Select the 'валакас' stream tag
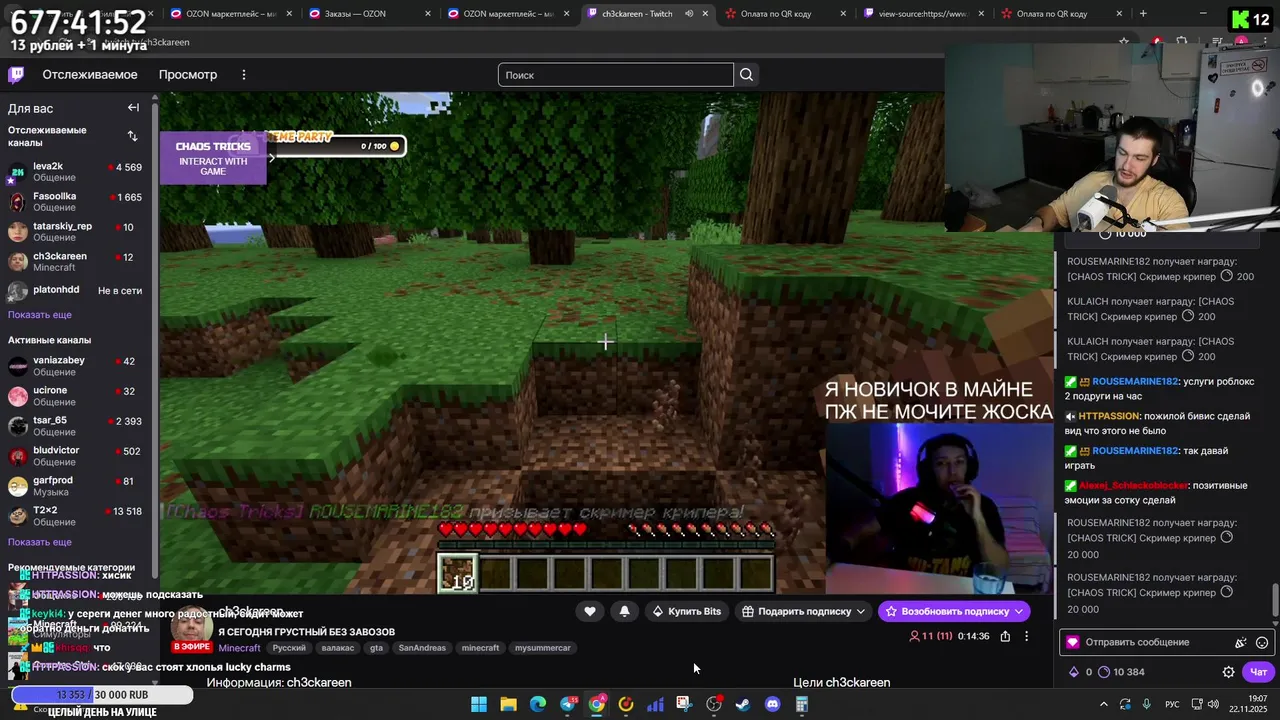This screenshot has width=1280, height=720. pyautogui.click(x=338, y=648)
